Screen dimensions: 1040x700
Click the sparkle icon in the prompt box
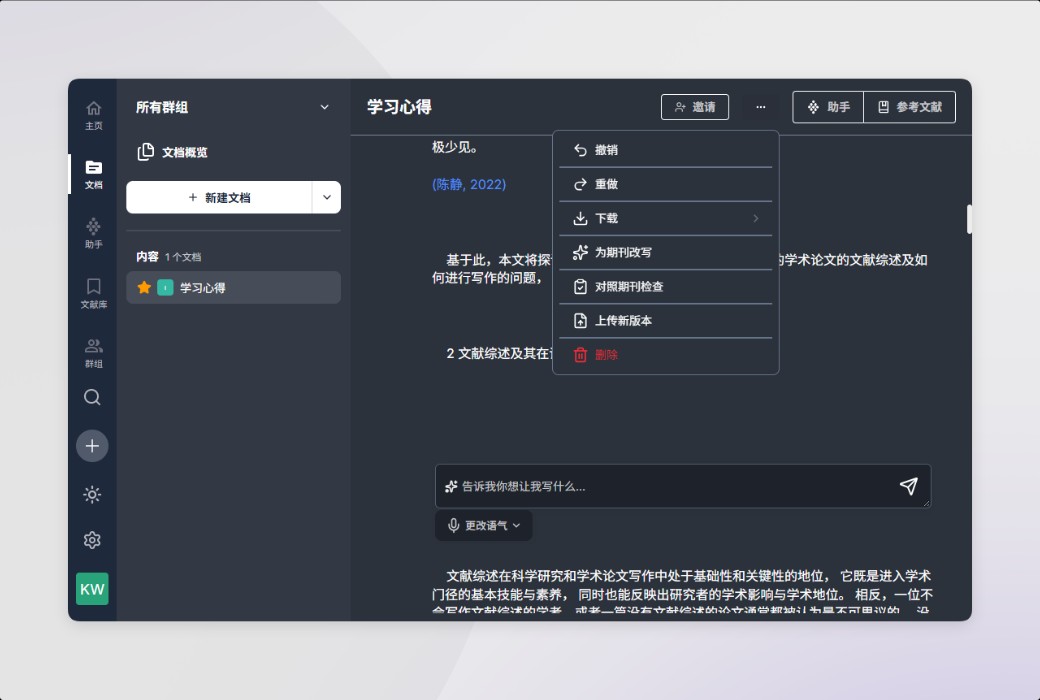[x=451, y=486]
